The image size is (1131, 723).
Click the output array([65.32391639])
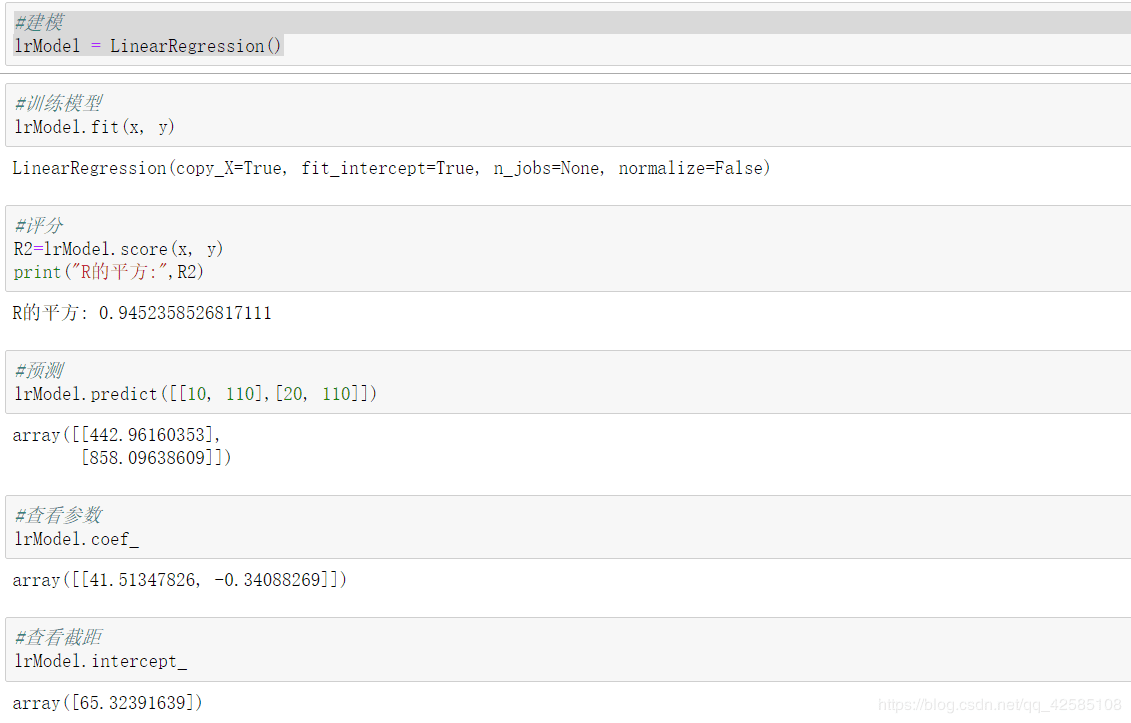click(x=107, y=703)
